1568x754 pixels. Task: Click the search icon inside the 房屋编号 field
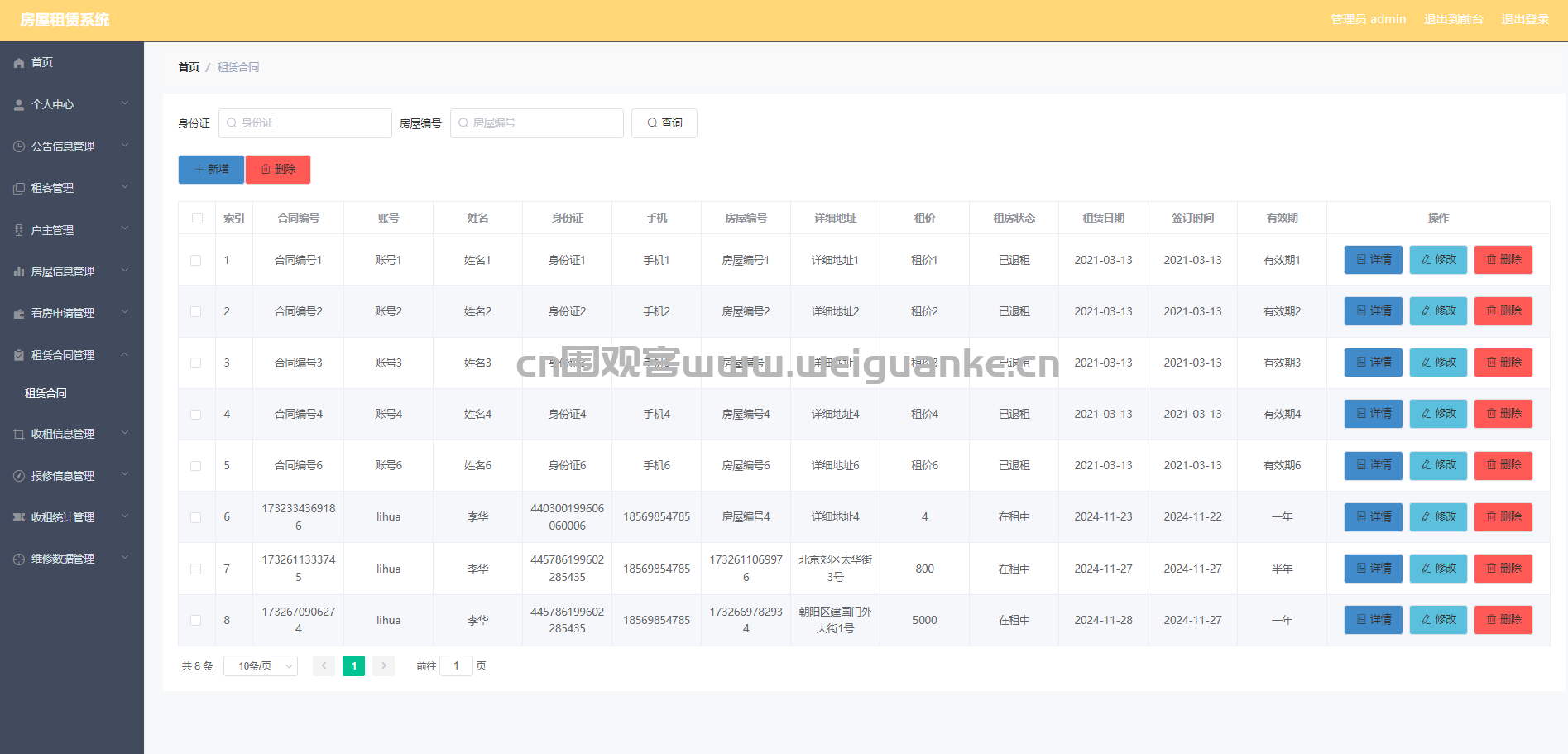pyautogui.click(x=463, y=122)
